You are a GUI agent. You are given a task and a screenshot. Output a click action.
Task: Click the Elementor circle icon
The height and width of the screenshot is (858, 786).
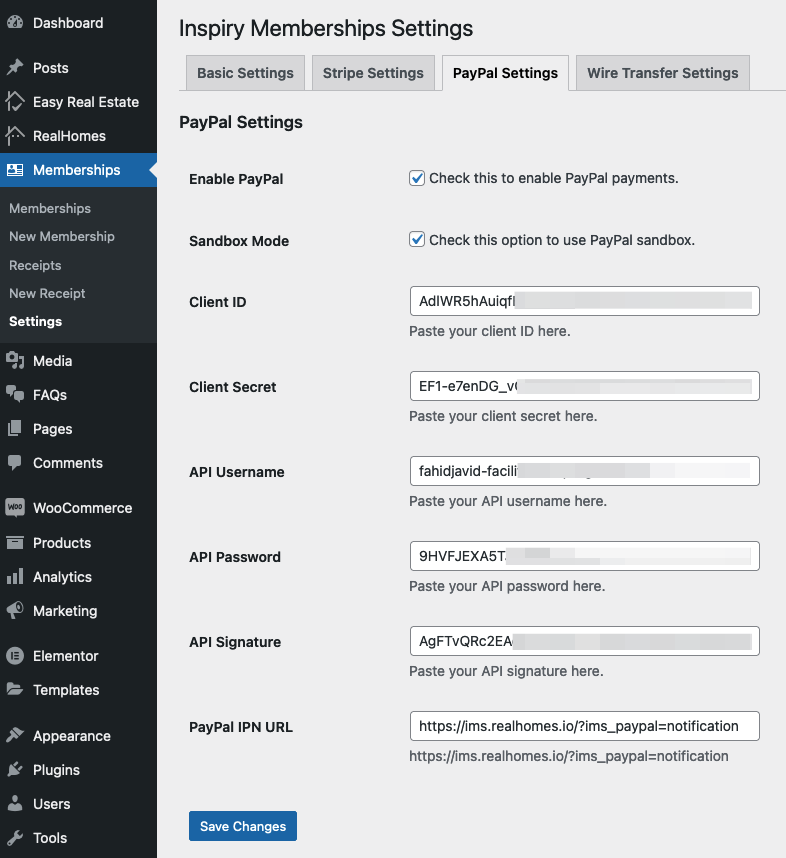(15, 655)
